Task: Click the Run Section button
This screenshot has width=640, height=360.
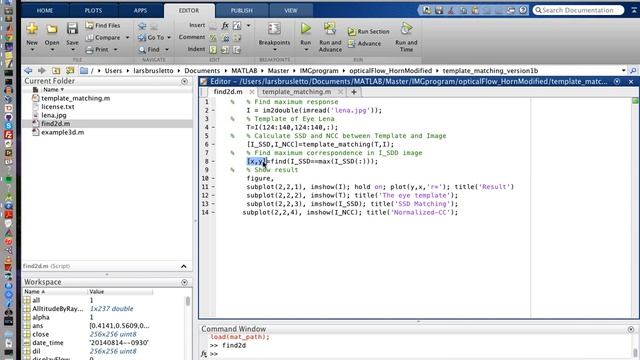Action: pyautogui.click(x=369, y=31)
